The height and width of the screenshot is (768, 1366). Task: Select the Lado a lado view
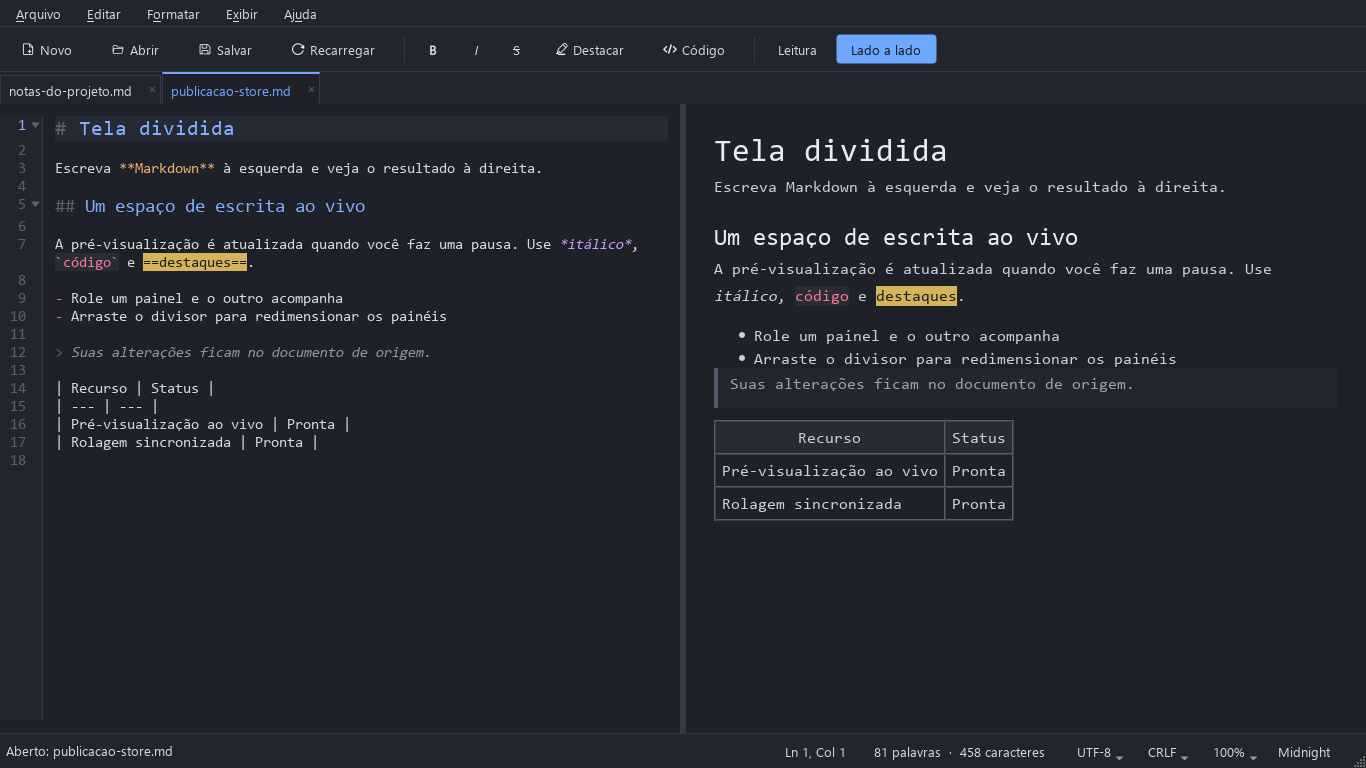pos(886,50)
